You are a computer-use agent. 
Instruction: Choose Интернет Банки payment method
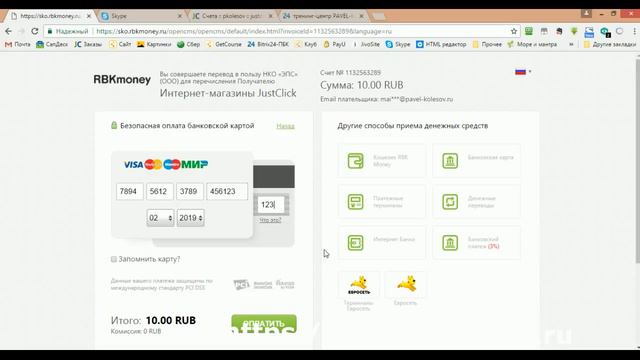click(x=381, y=242)
